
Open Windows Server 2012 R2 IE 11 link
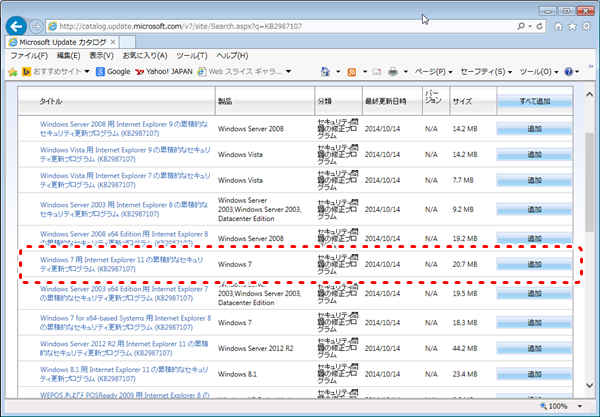(x=124, y=349)
